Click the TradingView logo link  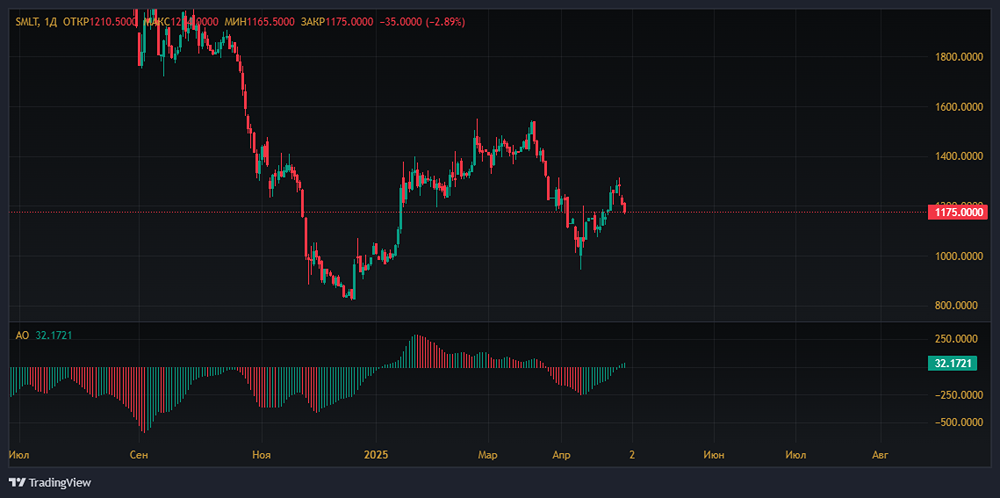[50, 483]
